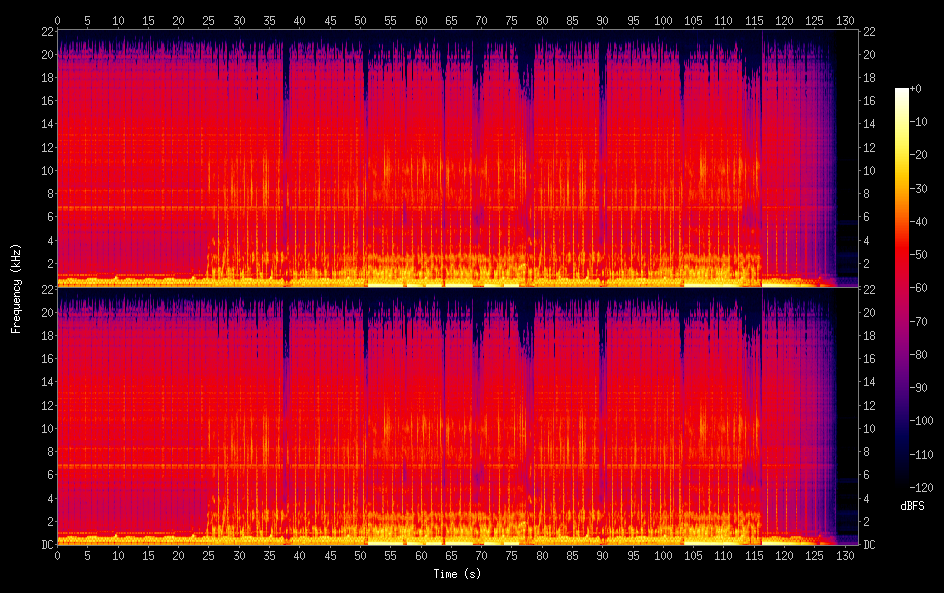Viewport: 944px width, 593px height.
Task: Click the "-100" color scale label
Action: (921, 421)
